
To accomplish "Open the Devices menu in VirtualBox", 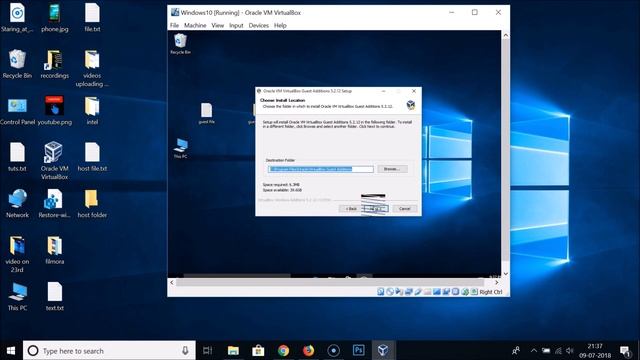I will click(259, 25).
